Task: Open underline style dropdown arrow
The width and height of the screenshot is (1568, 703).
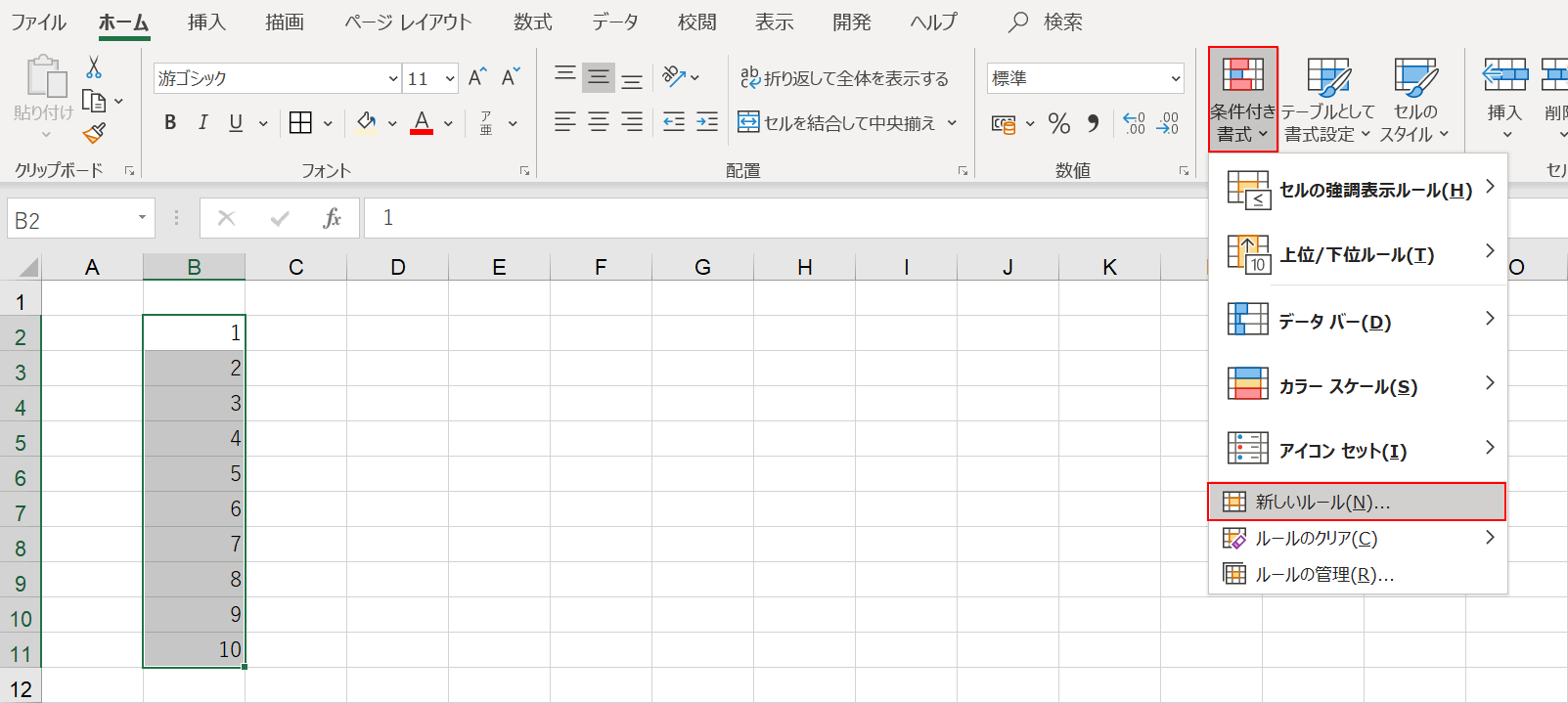Action: pos(263,123)
